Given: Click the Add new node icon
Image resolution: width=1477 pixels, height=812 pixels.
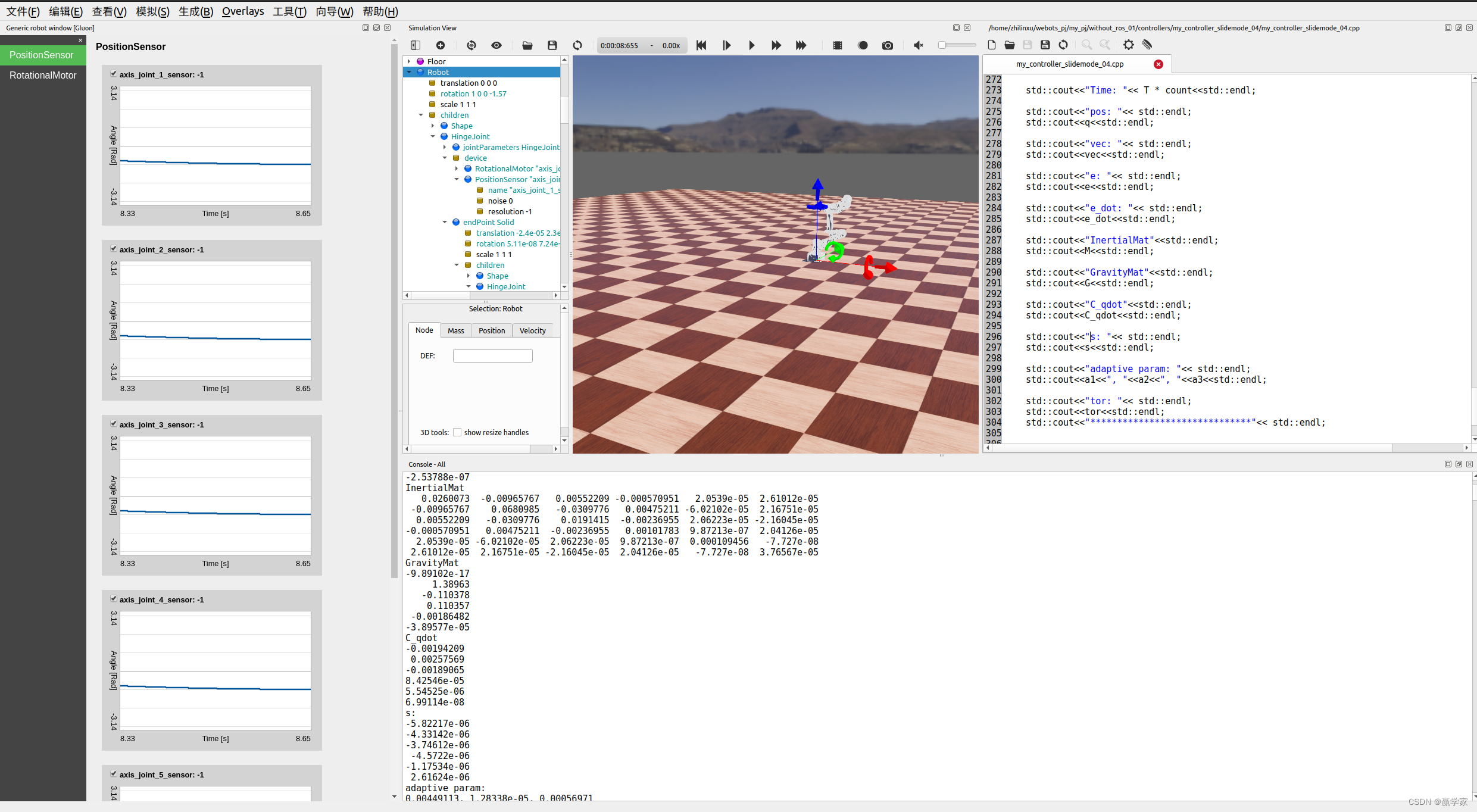Looking at the screenshot, I should pos(441,45).
